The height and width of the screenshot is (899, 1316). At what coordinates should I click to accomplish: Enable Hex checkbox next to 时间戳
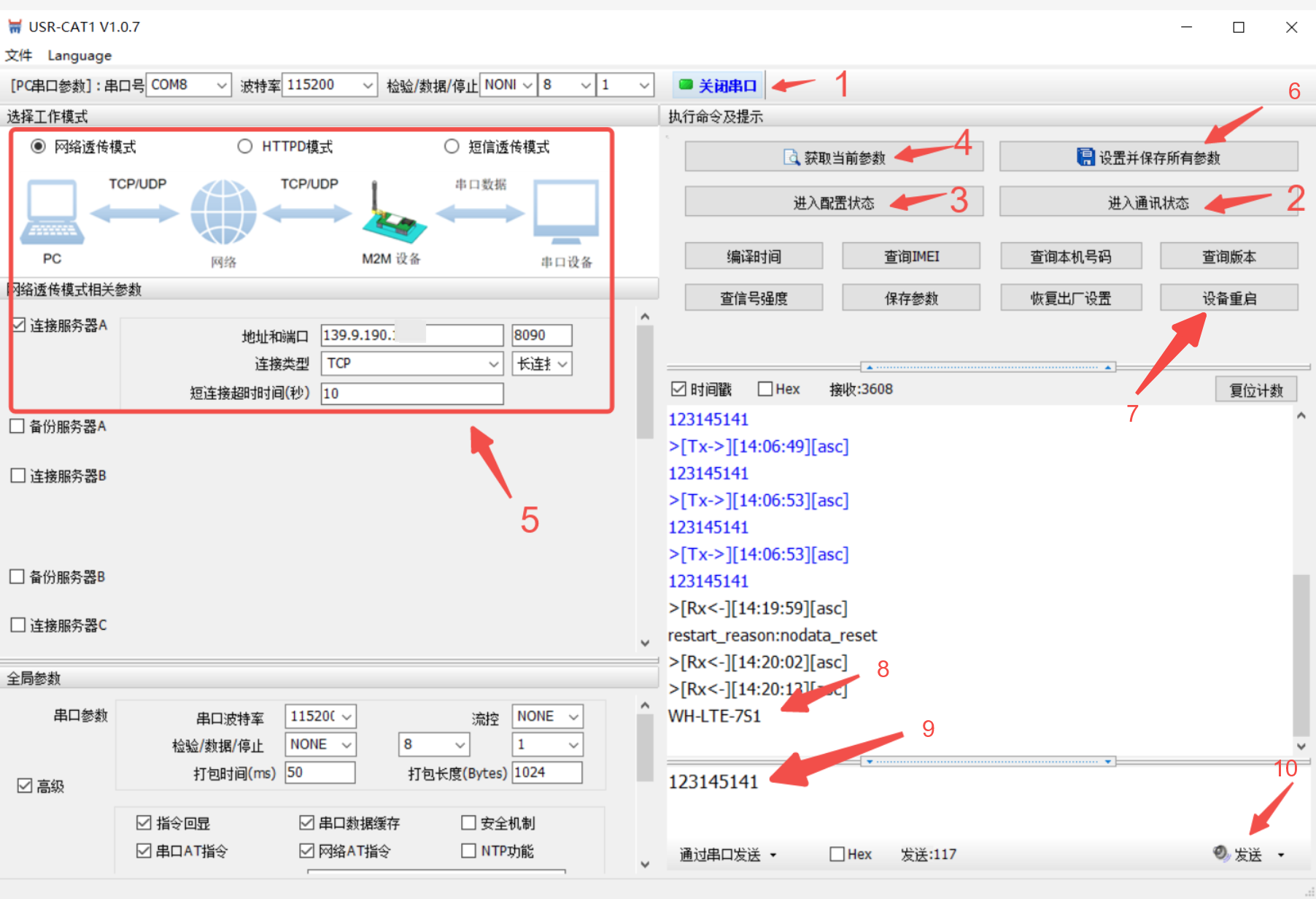click(x=765, y=389)
